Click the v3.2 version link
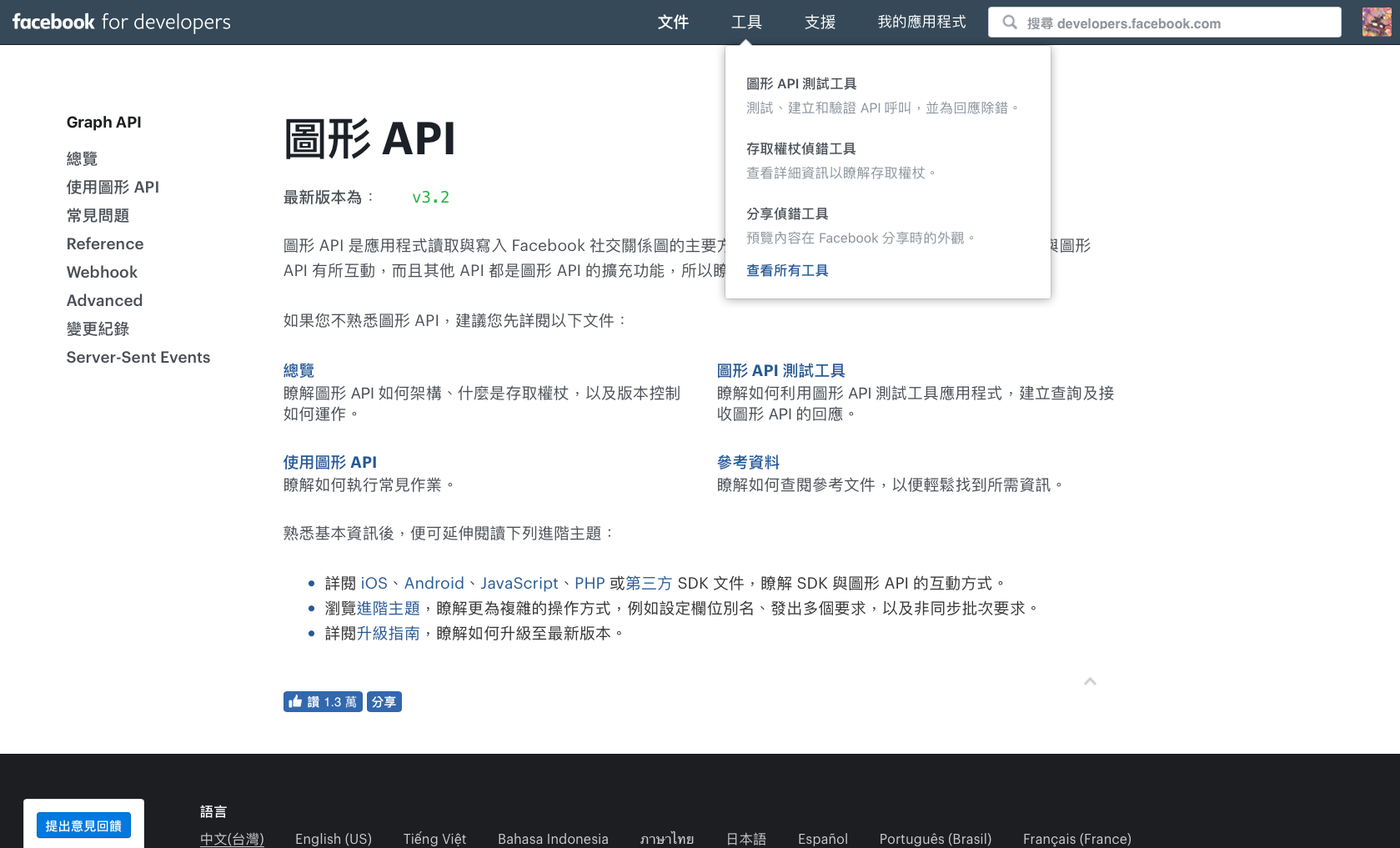This screenshot has height=848, width=1400. 430,197
